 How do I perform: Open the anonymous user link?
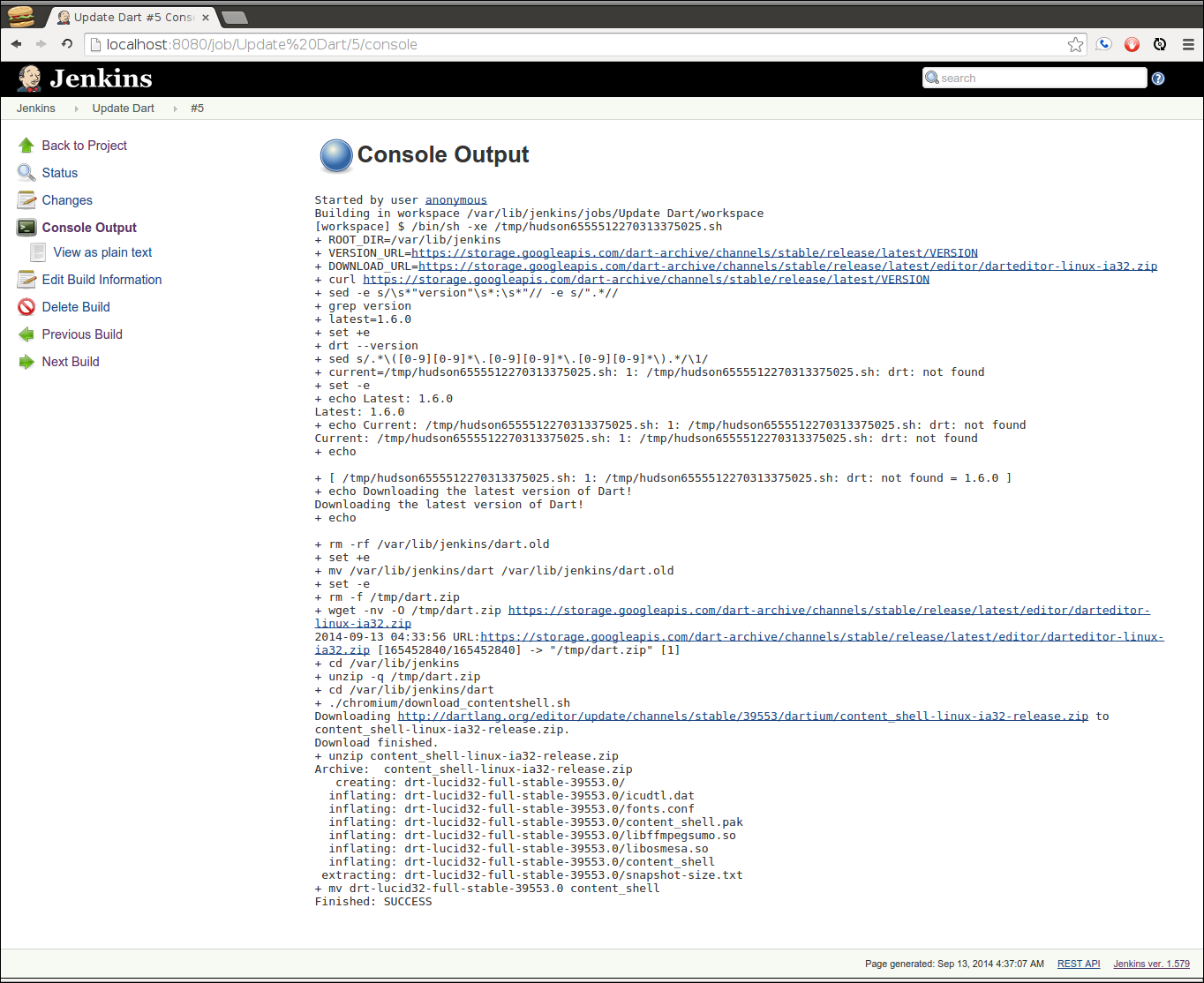coord(455,199)
